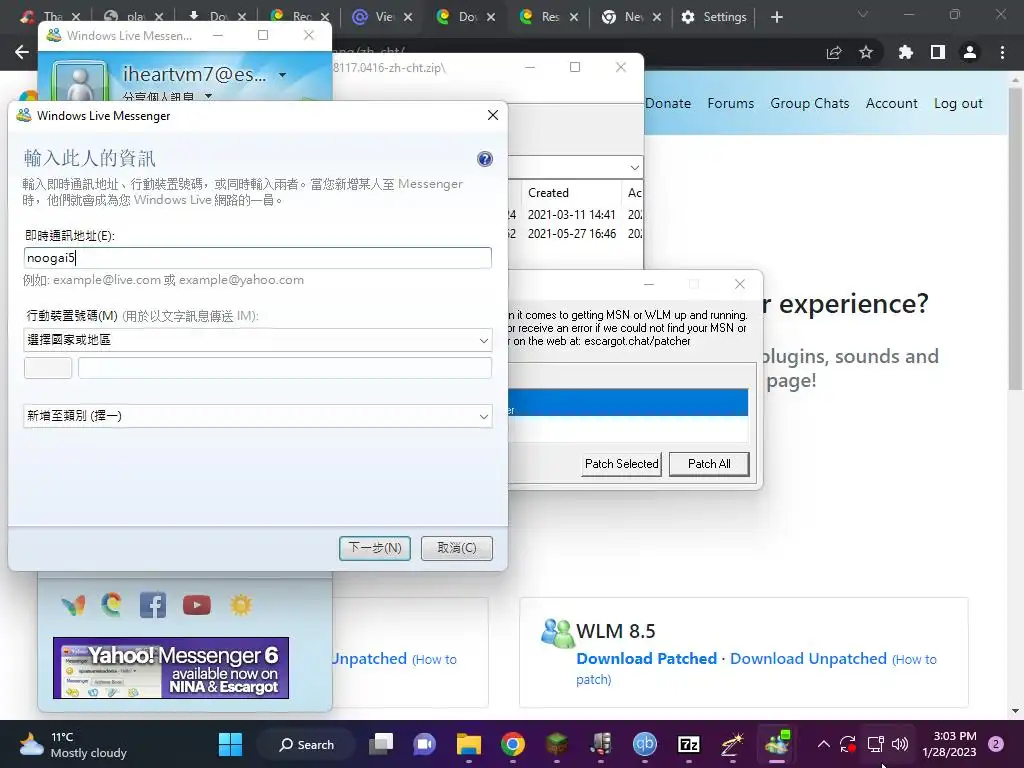Open YouTube icon in Messenger bottom bar
Viewport: 1024px width, 768px height.
[x=197, y=605]
